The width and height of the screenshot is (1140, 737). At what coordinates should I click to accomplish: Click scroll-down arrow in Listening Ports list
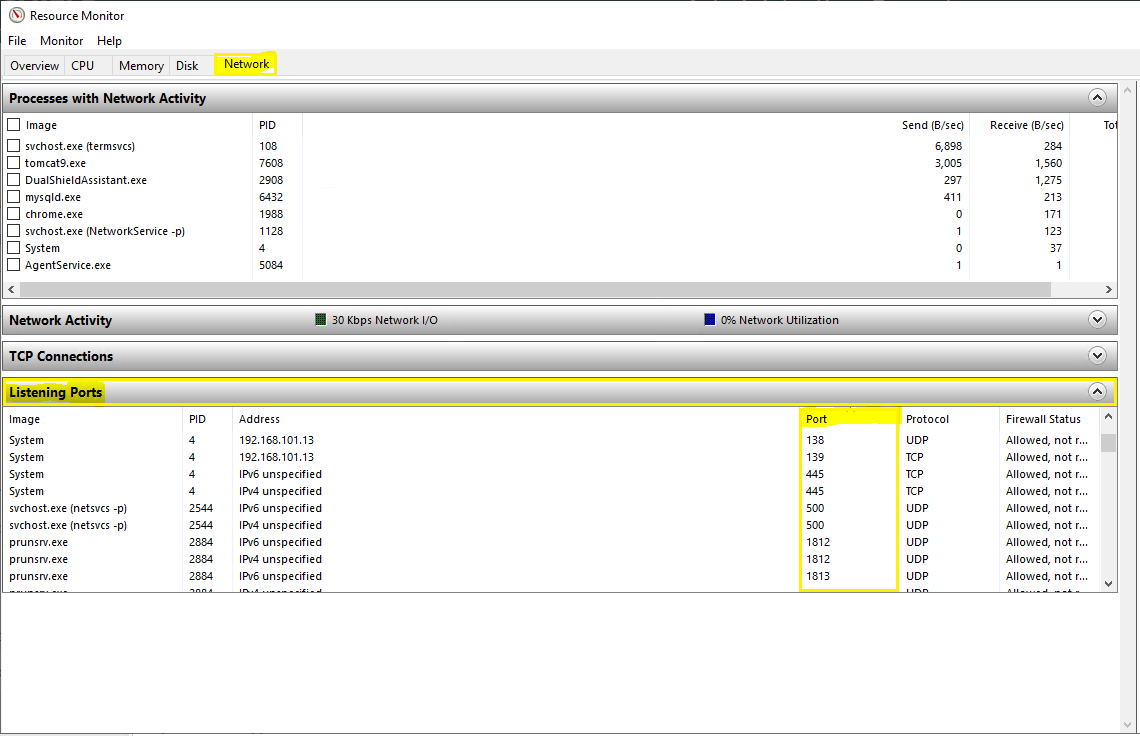coord(1108,583)
